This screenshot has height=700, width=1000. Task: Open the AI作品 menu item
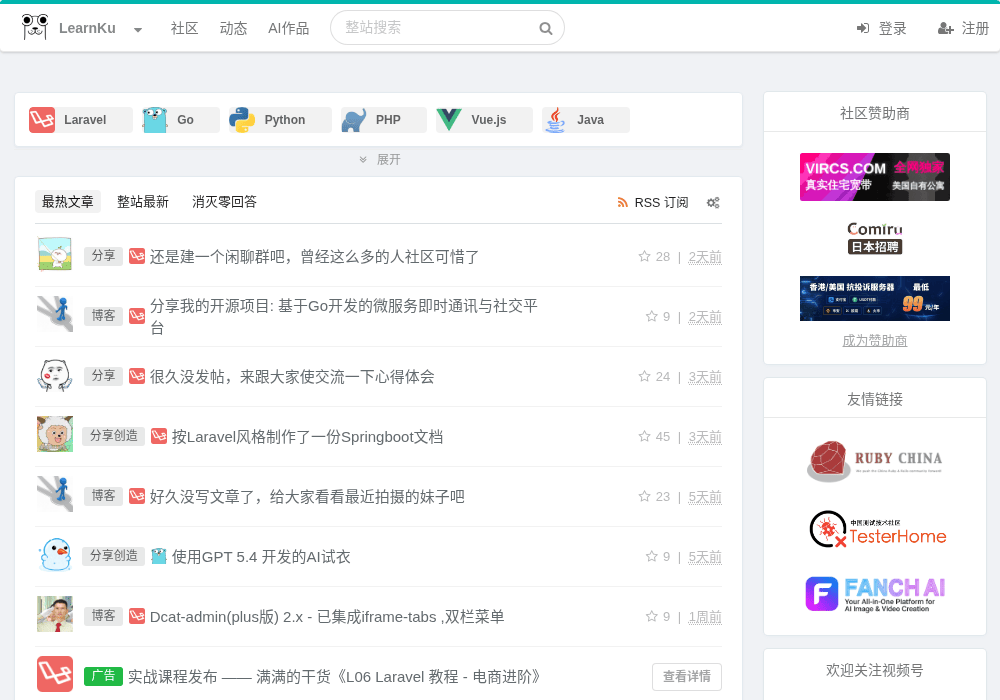(x=288, y=28)
